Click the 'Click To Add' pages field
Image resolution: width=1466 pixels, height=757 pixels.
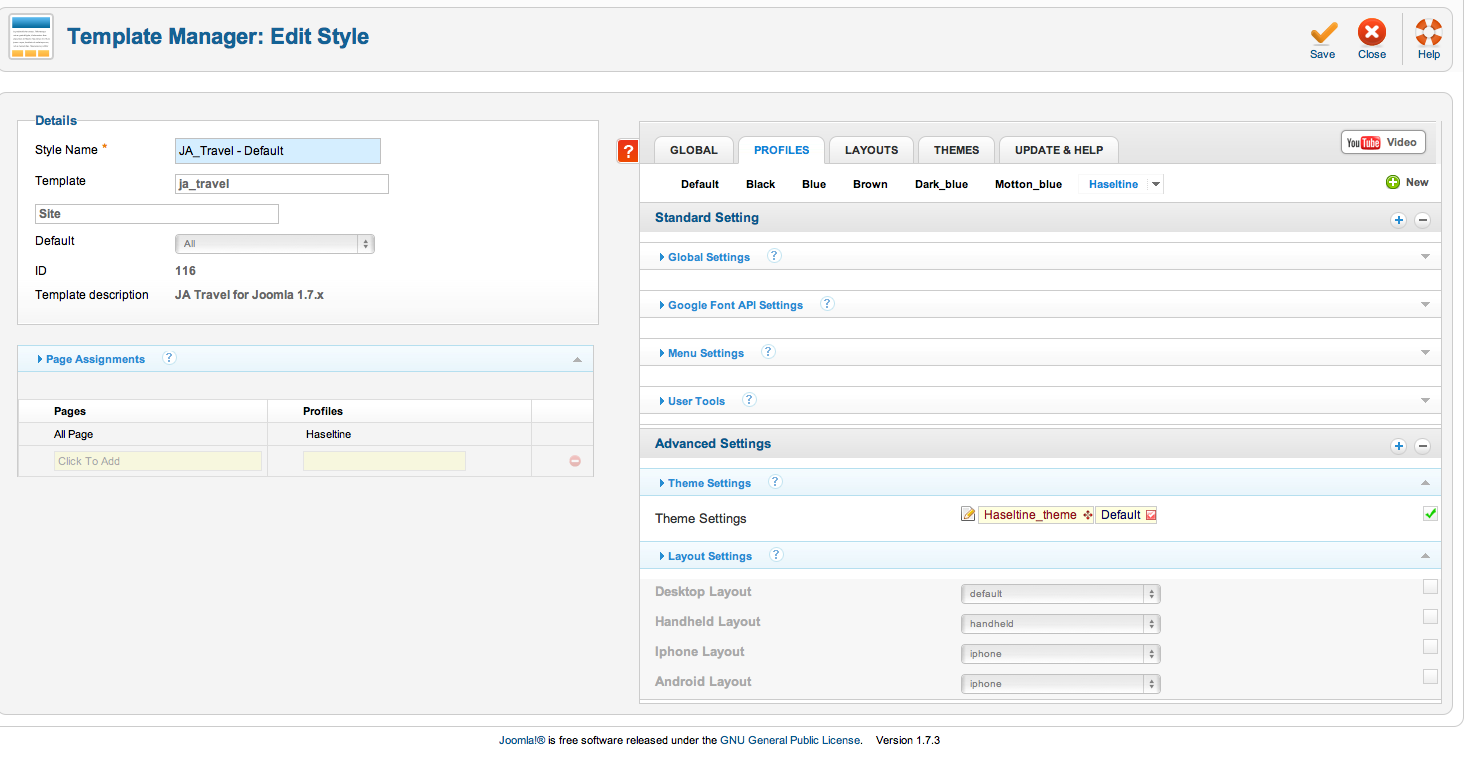158,461
